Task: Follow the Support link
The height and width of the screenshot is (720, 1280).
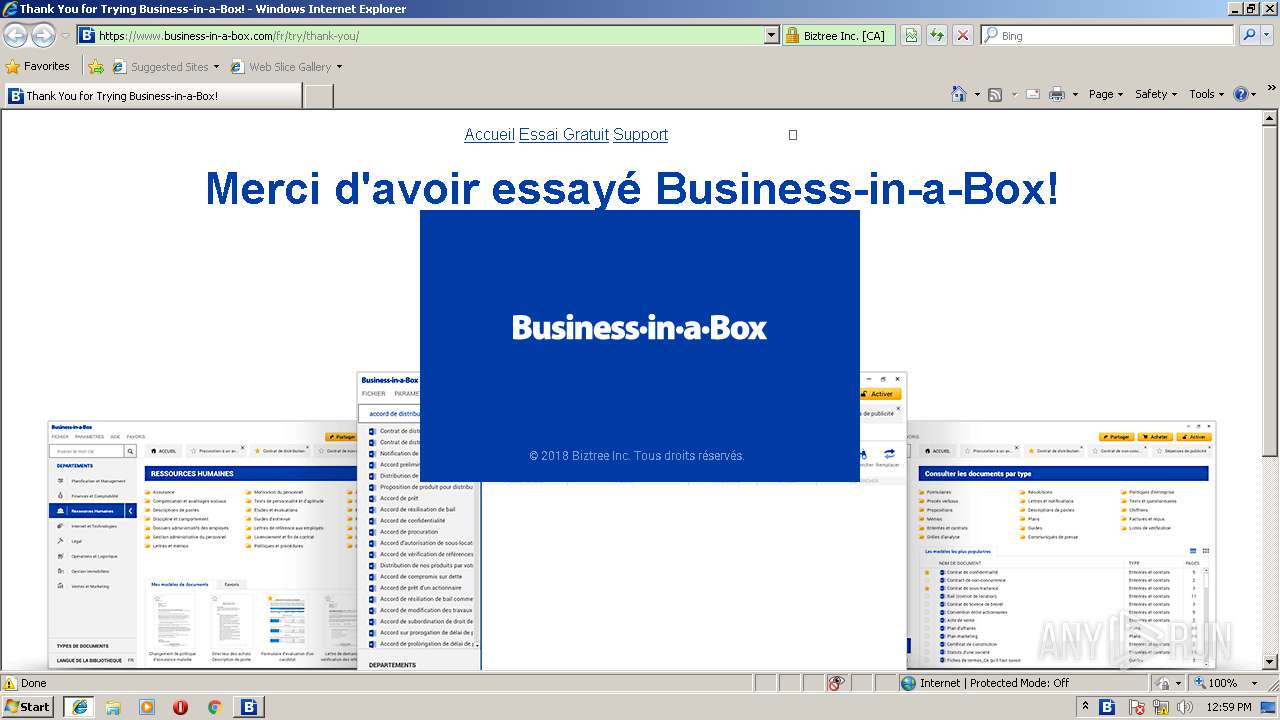Action: tap(640, 135)
